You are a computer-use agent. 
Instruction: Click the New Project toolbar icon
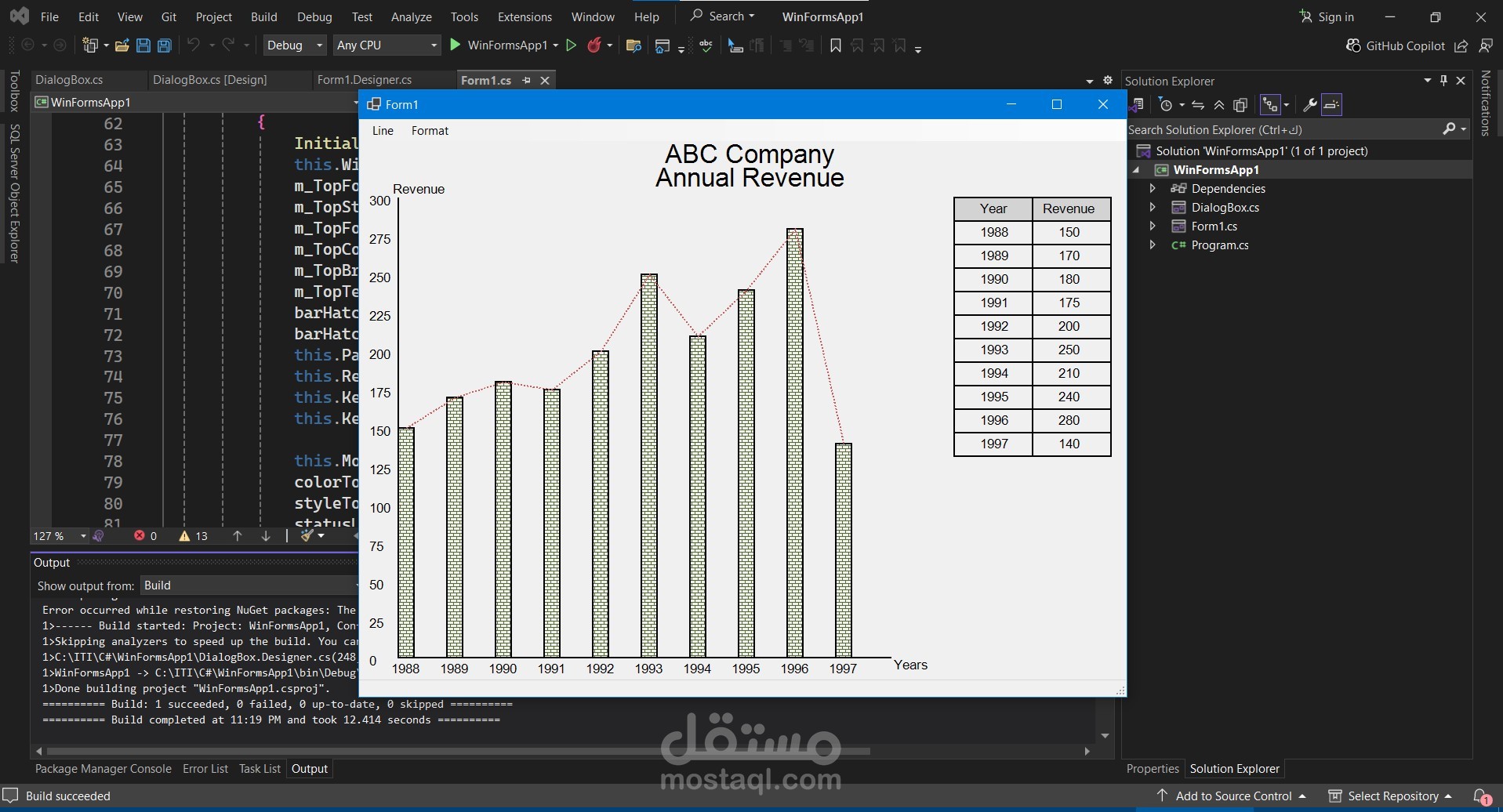pos(89,45)
